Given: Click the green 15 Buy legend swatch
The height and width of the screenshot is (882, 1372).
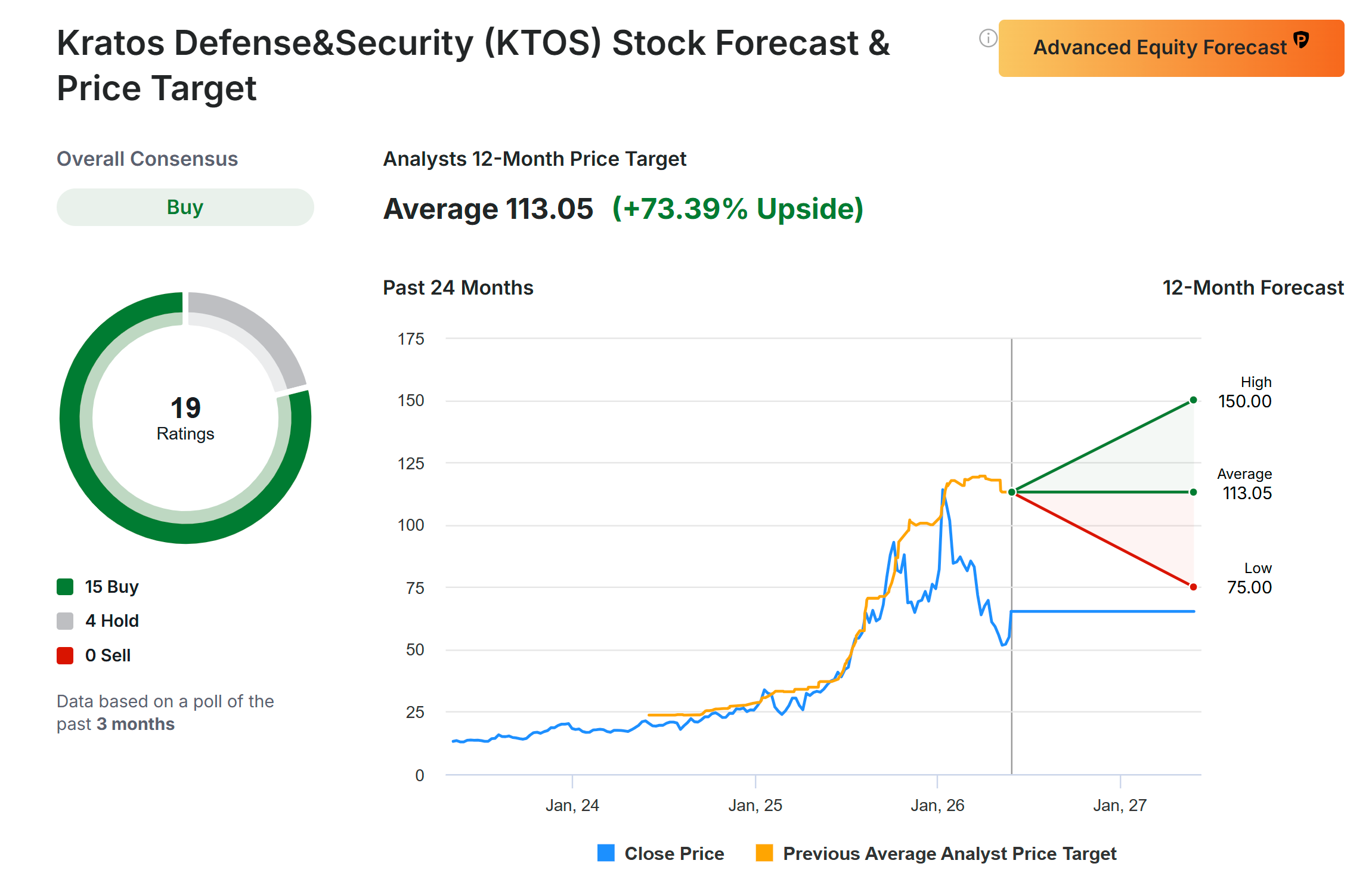Looking at the screenshot, I should (65, 587).
